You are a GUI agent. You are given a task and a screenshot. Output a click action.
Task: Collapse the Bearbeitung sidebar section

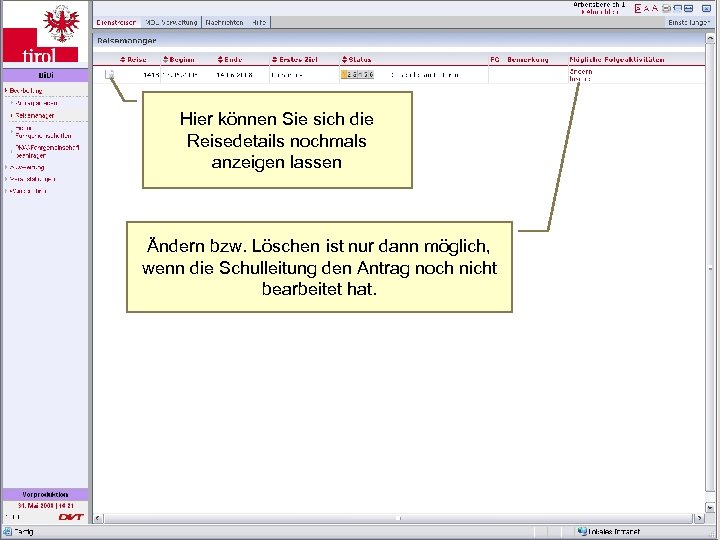point(24,90)
